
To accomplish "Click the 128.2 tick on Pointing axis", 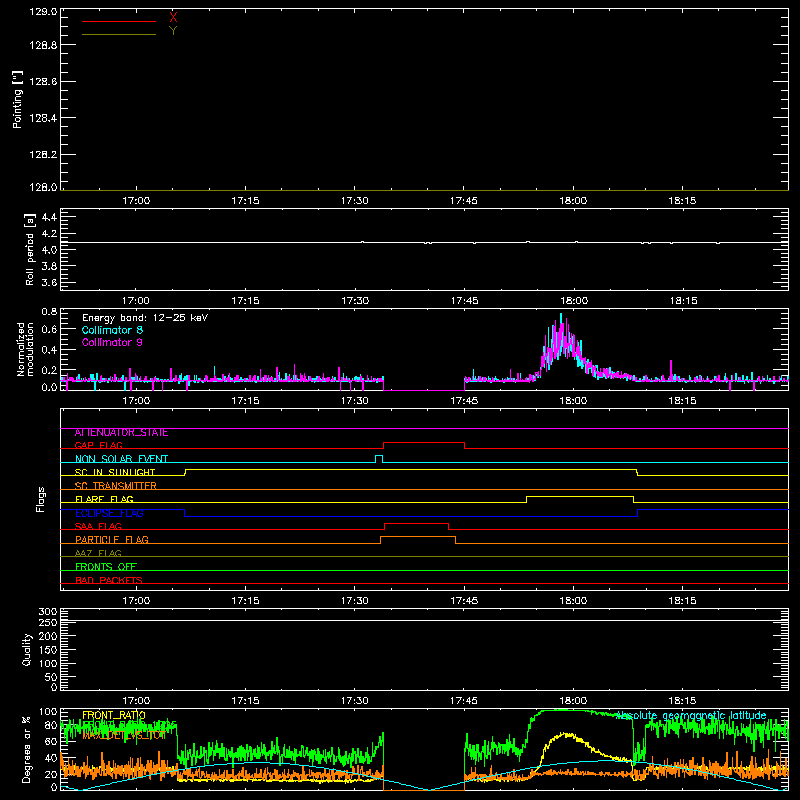I will coord(43,155).
